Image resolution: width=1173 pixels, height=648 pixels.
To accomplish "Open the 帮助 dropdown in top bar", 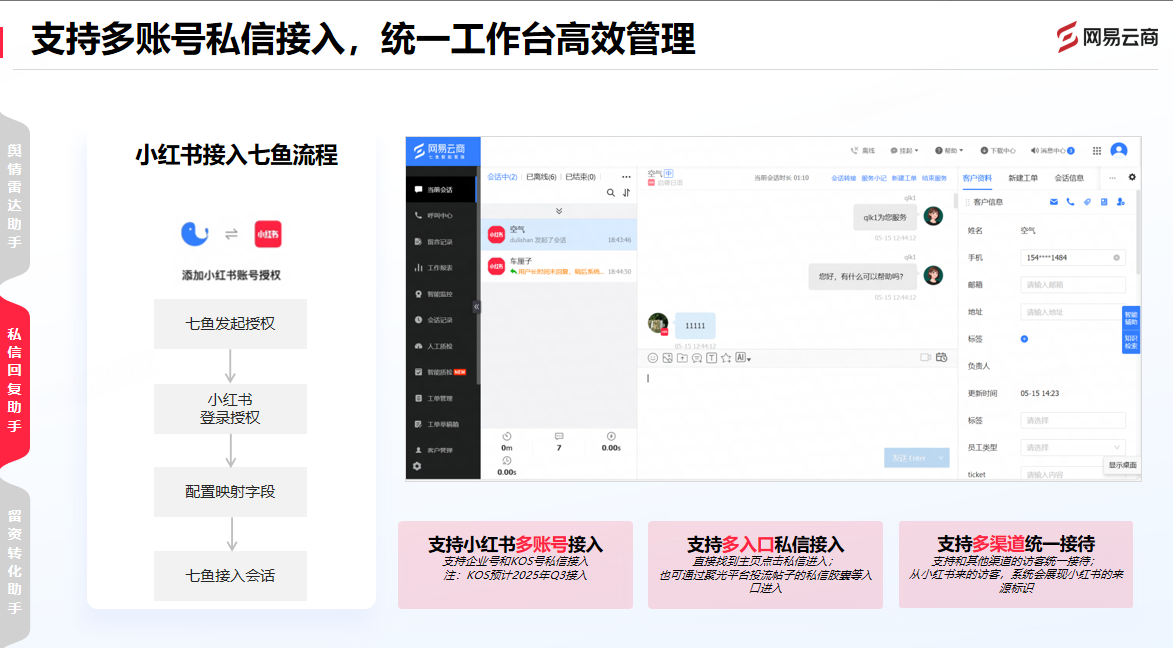I will point(949,150).
